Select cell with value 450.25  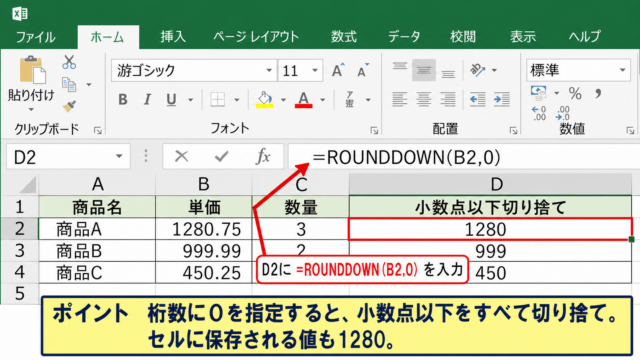(x=204, y=272)
